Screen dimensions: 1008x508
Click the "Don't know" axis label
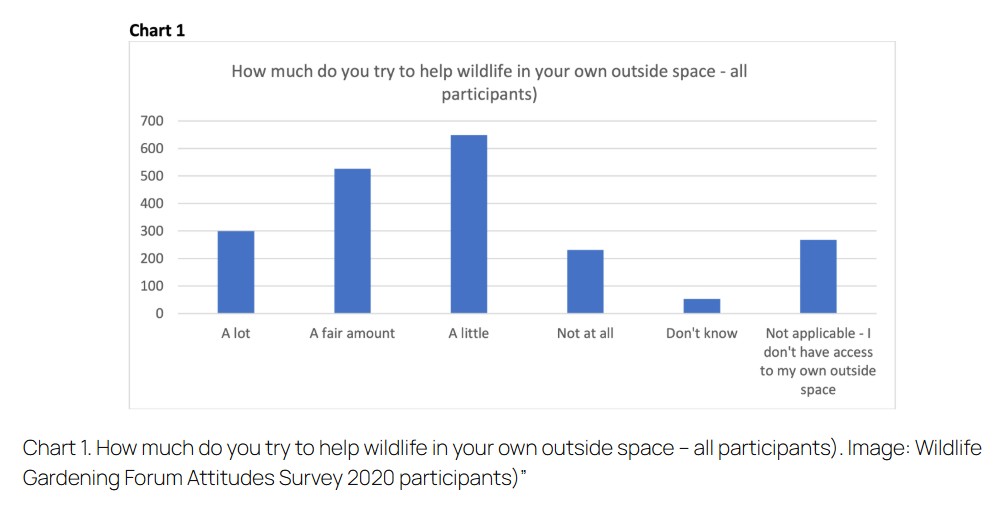pyautogui.click(x=701, y=333)
